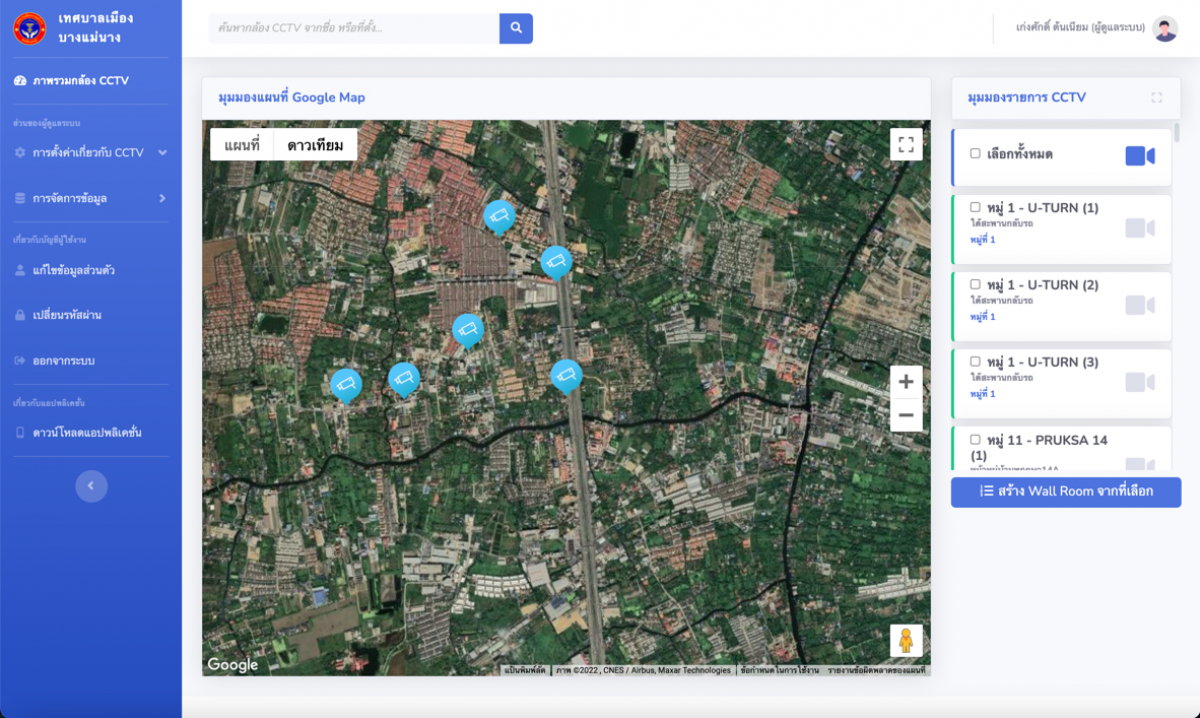
Task: Toggle fullscreen view of the map
Action: point(906,145)
